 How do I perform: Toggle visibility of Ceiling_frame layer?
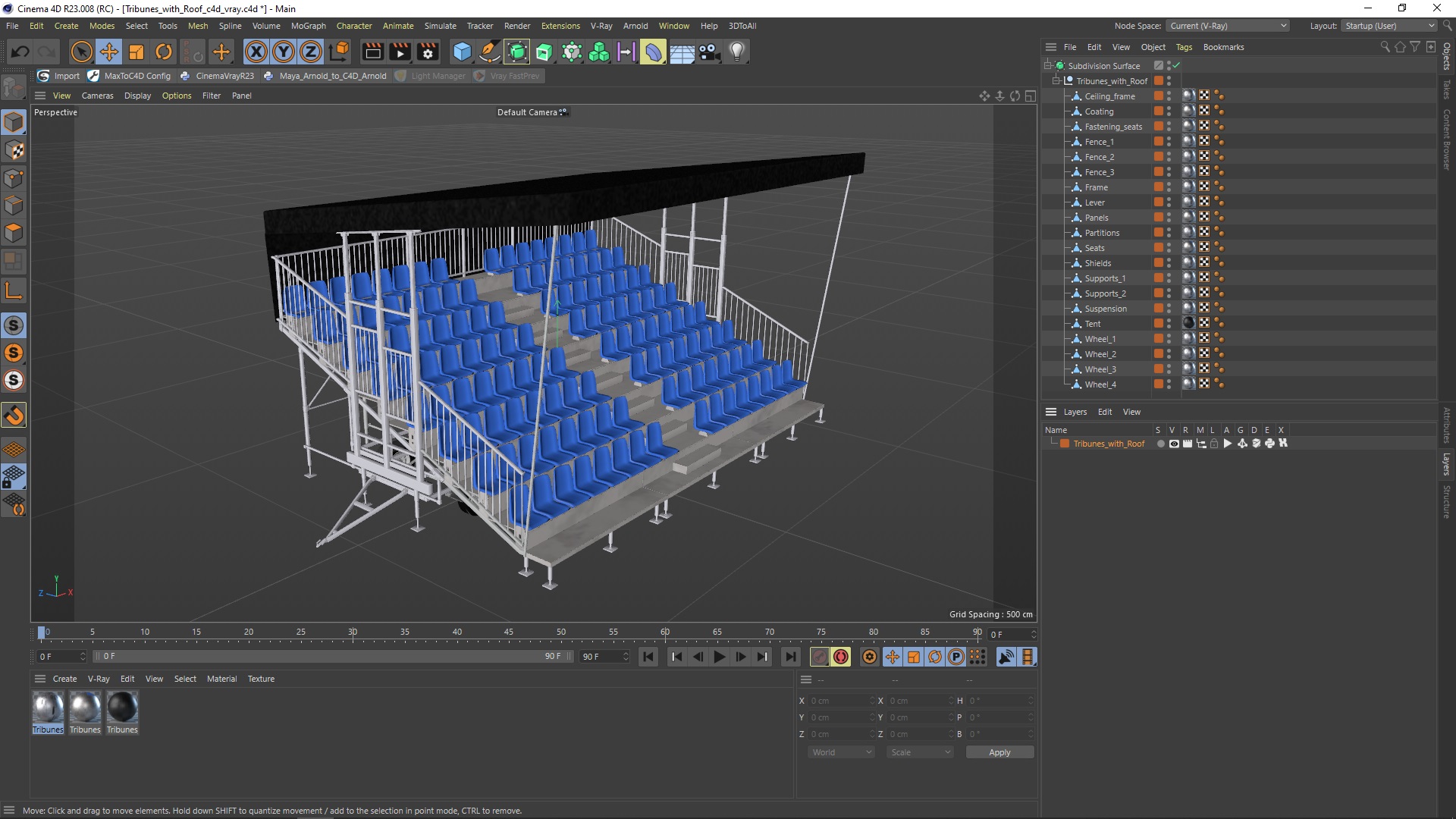click(1169, 93)
